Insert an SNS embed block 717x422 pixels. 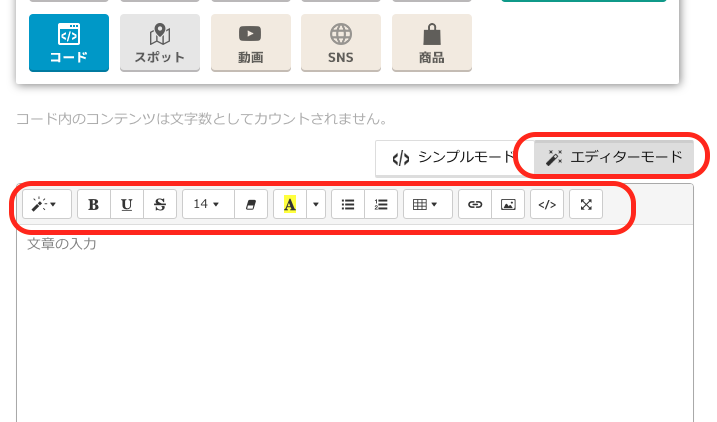341,43
